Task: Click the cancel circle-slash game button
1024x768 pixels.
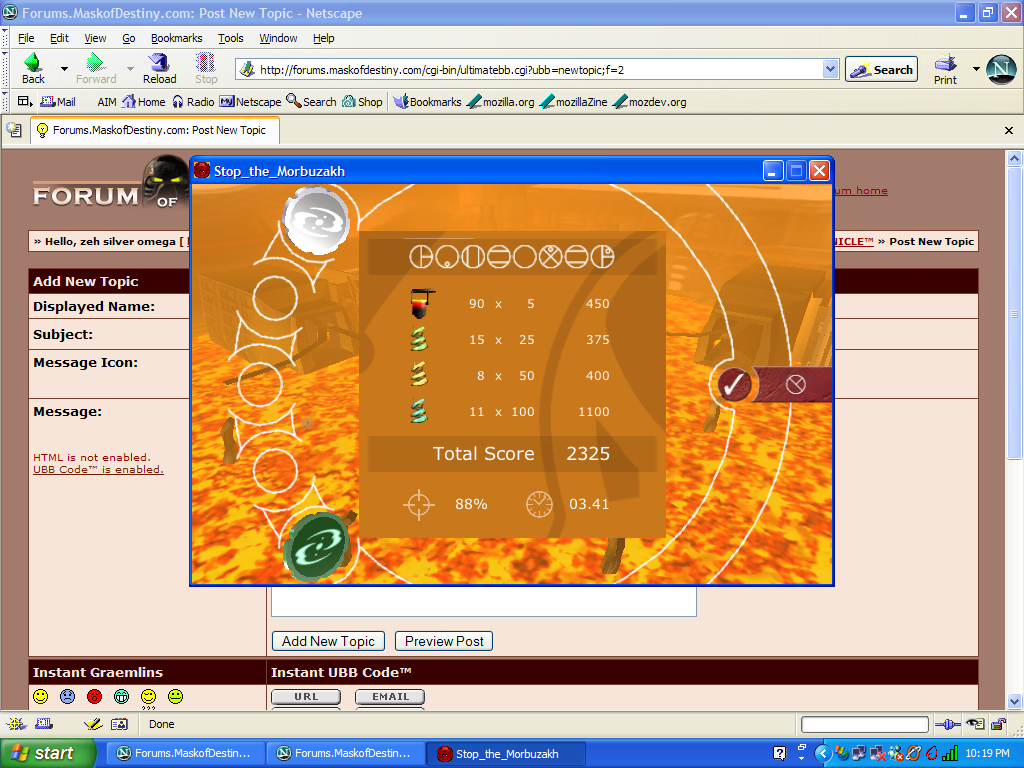Action: tap(795, 384)
